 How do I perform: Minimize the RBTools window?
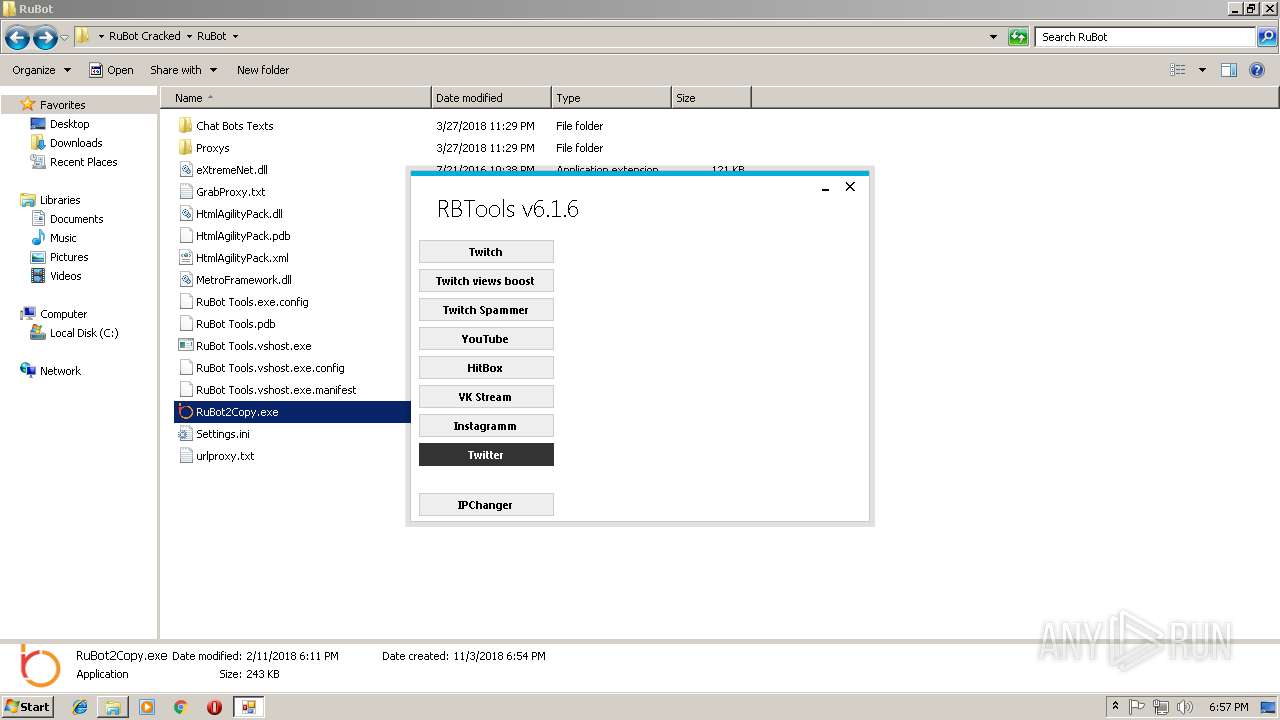825,187
